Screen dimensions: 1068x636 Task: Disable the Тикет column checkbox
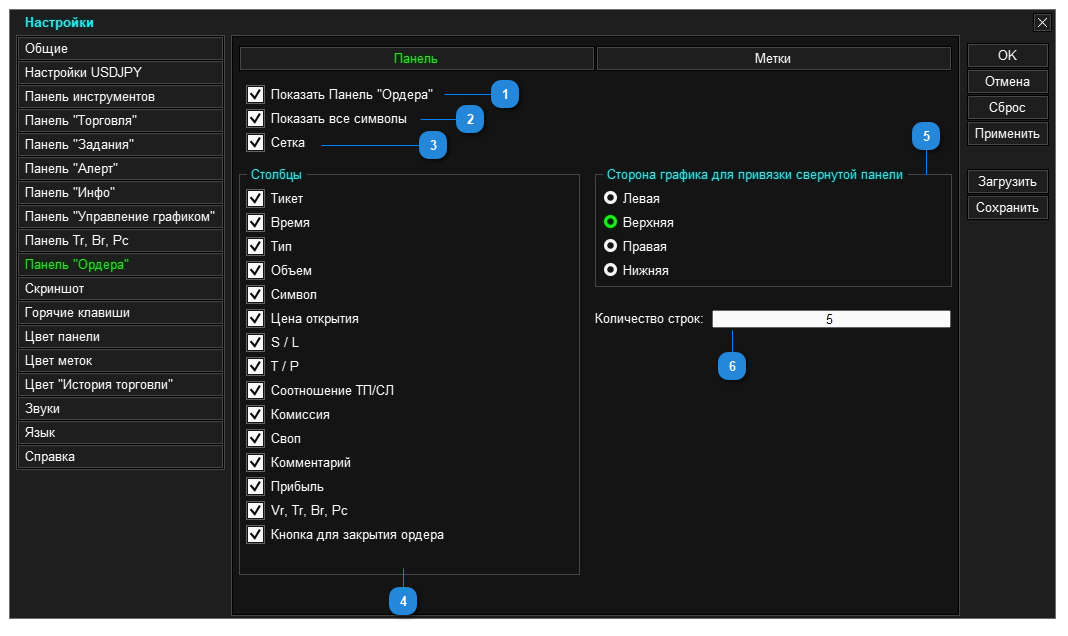click(x=255, y=198)
